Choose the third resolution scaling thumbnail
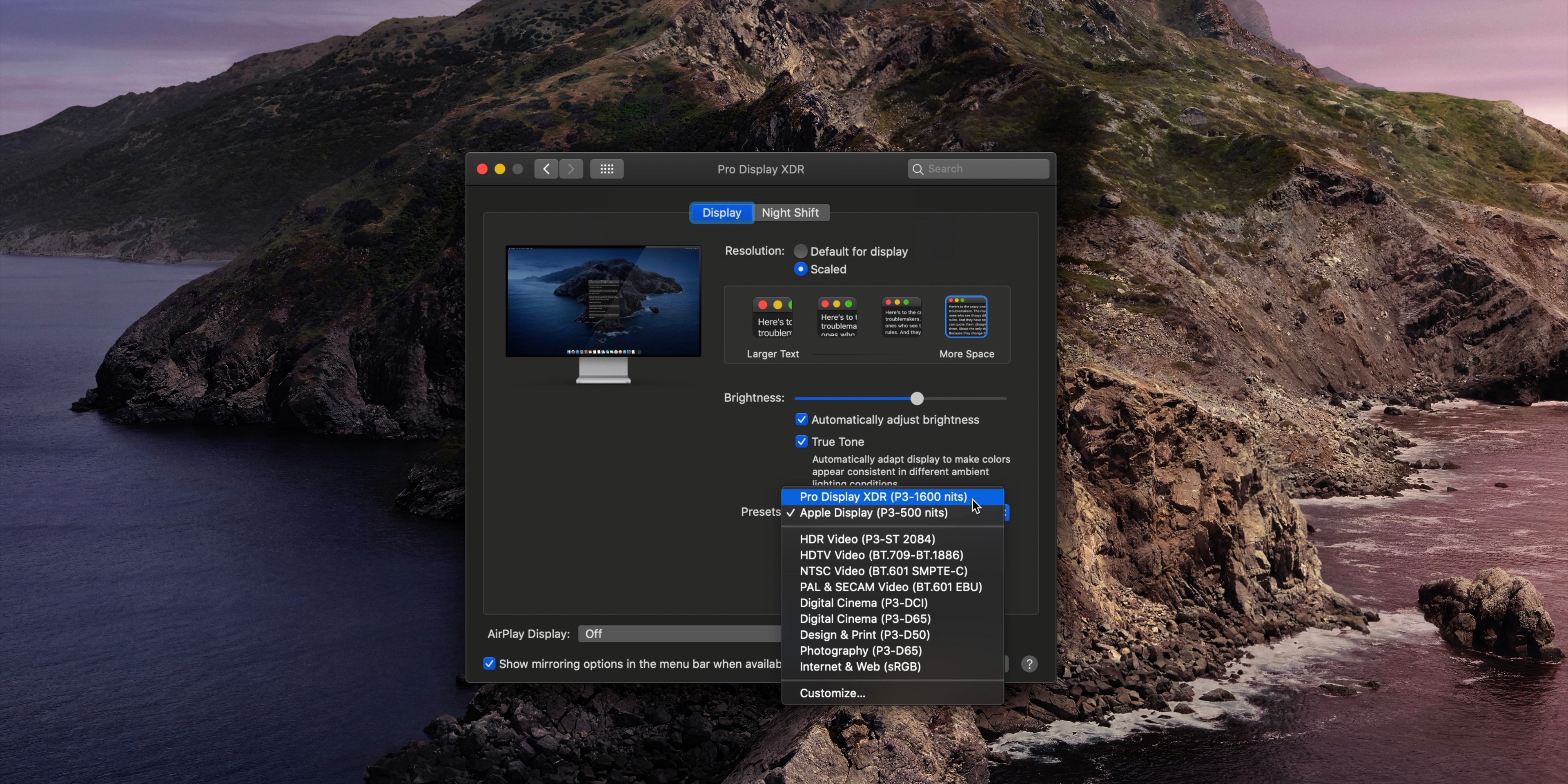The image size is (1568, 784). pos(902,316)
